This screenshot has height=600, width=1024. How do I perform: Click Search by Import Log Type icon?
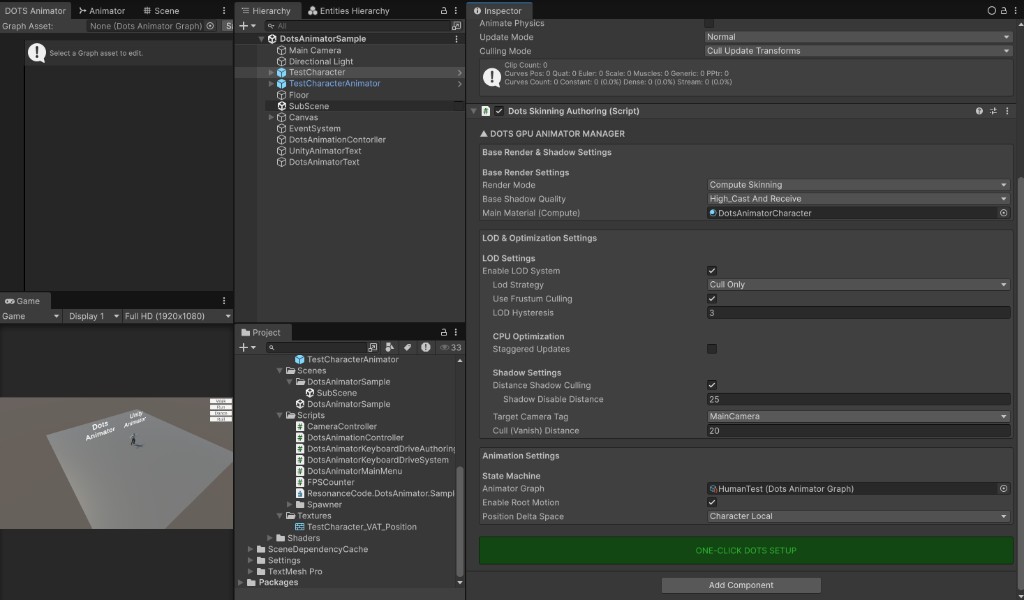(426, 347)
